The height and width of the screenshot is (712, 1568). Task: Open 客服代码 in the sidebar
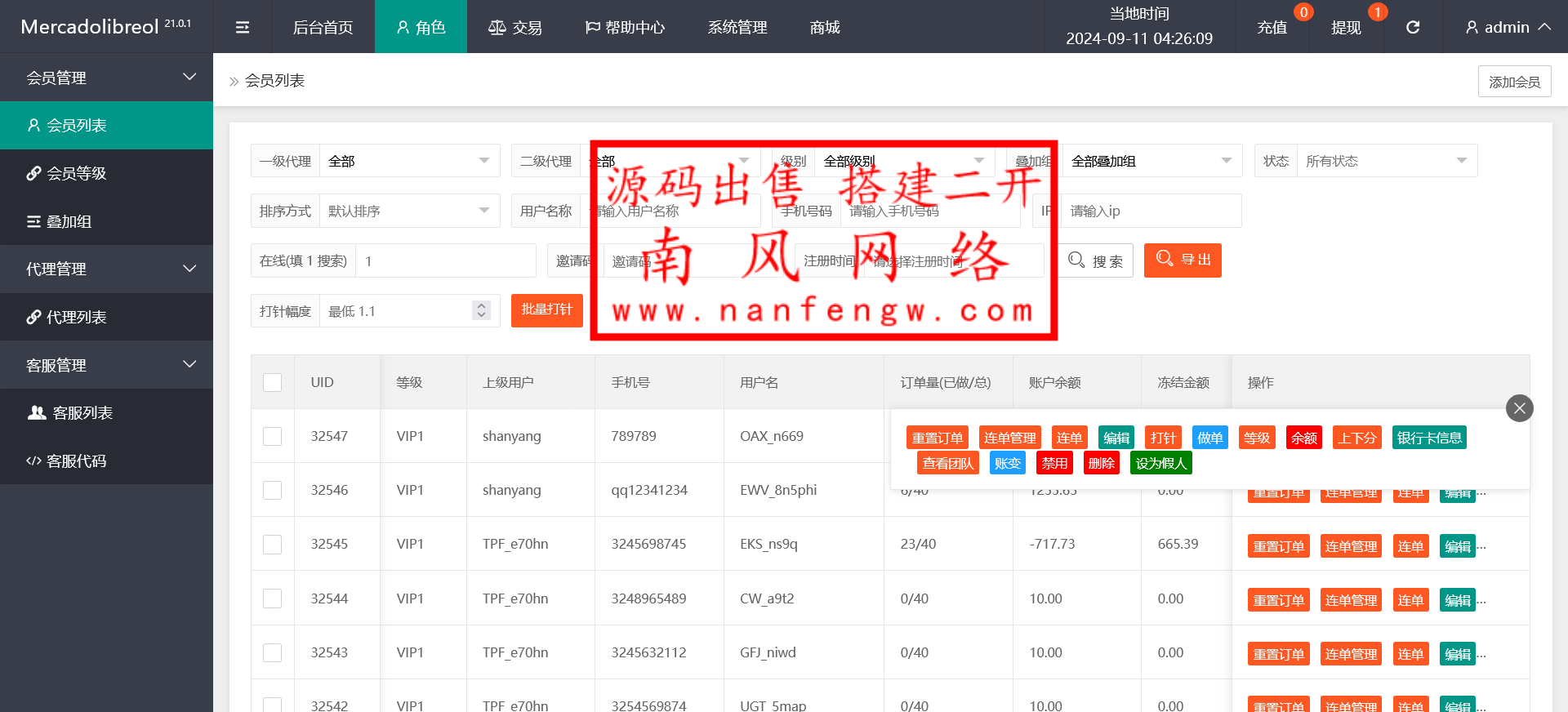tap(106, 461)
